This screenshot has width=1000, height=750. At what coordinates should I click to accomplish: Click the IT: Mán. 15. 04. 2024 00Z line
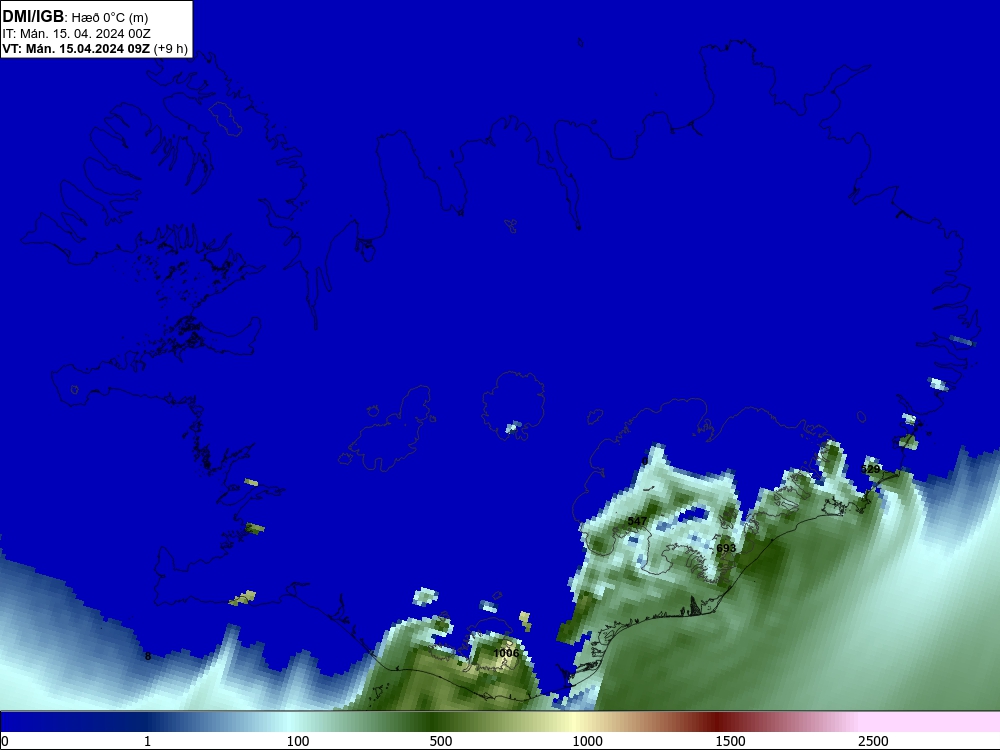tap(77, 34)
